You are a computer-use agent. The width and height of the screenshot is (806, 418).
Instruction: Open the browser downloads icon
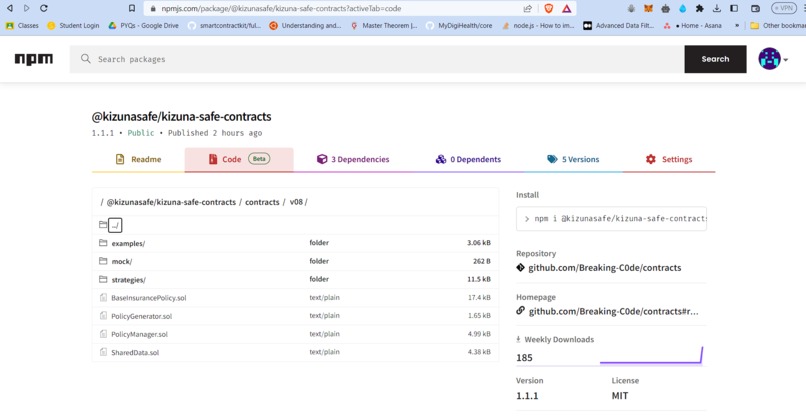coord(717,8)
